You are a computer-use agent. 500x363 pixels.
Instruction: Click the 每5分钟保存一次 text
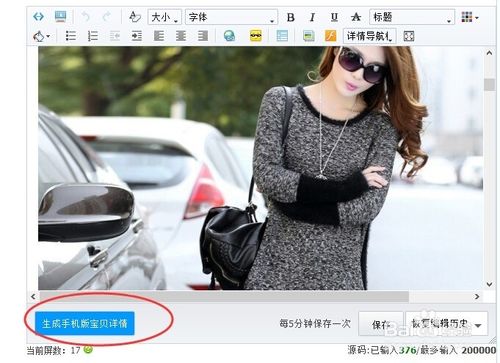tap(315, 323)
